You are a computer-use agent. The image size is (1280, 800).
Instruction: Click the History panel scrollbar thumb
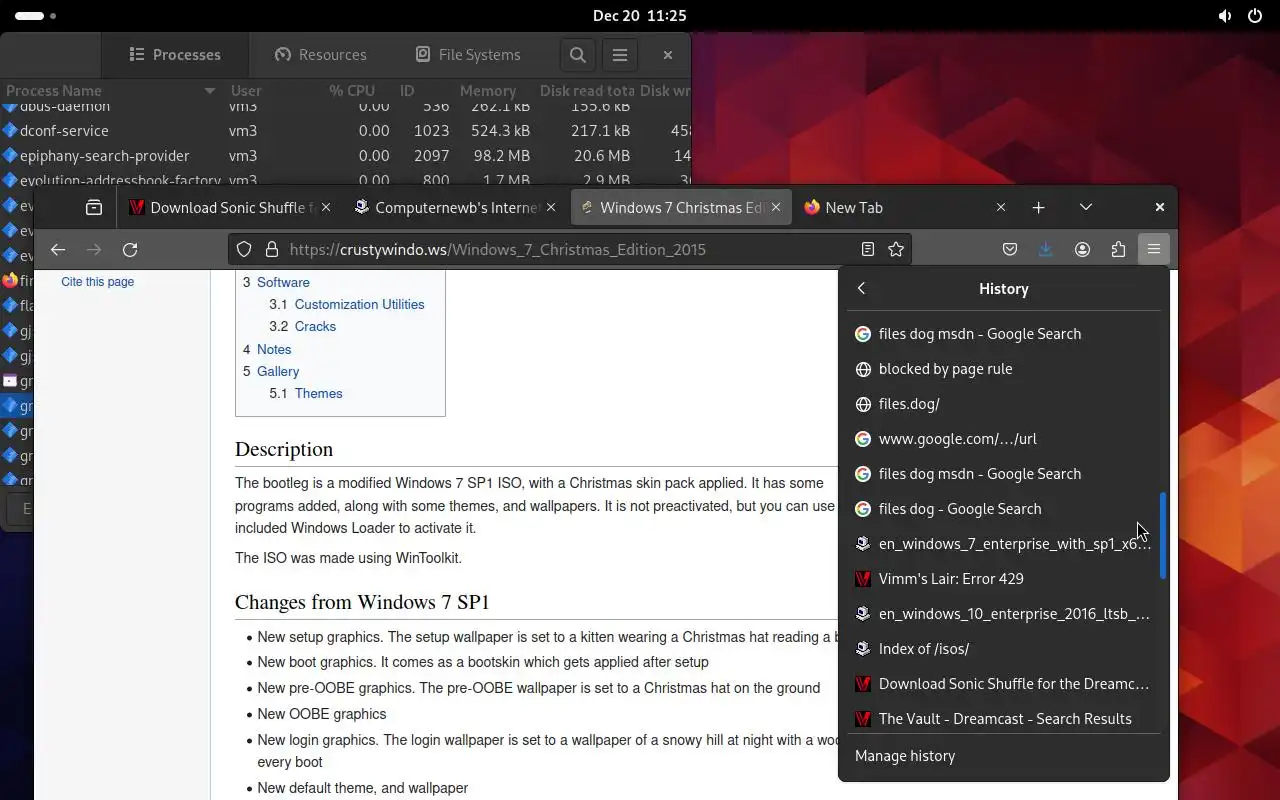[1163, 535]
